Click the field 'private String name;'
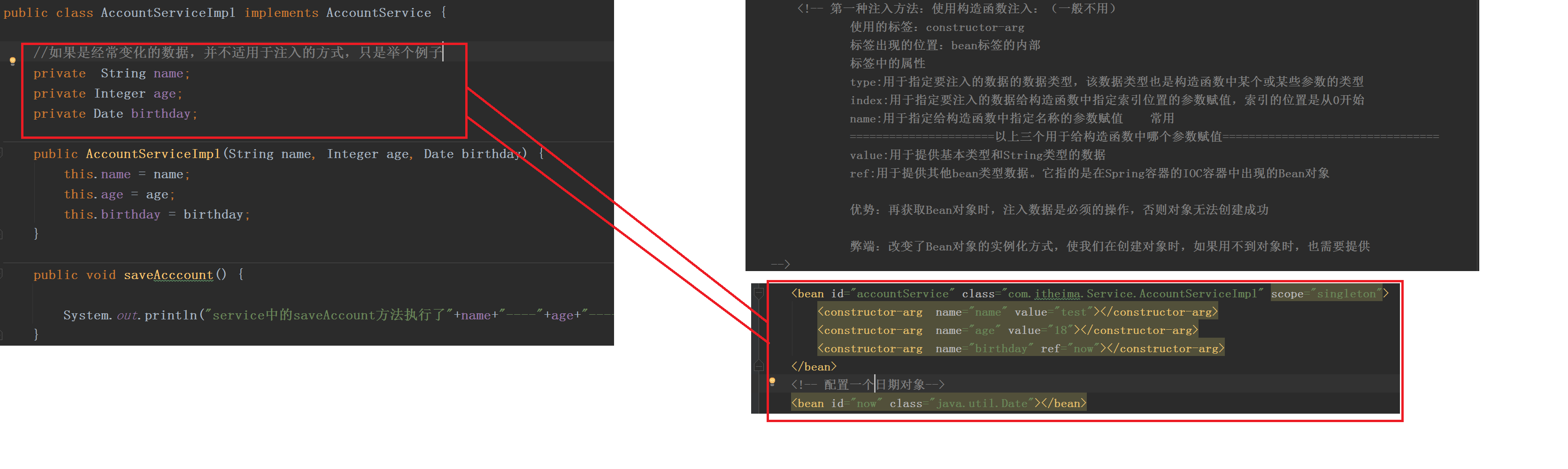The height and width of the screenshot is (469, 1568). click(111, 74)
